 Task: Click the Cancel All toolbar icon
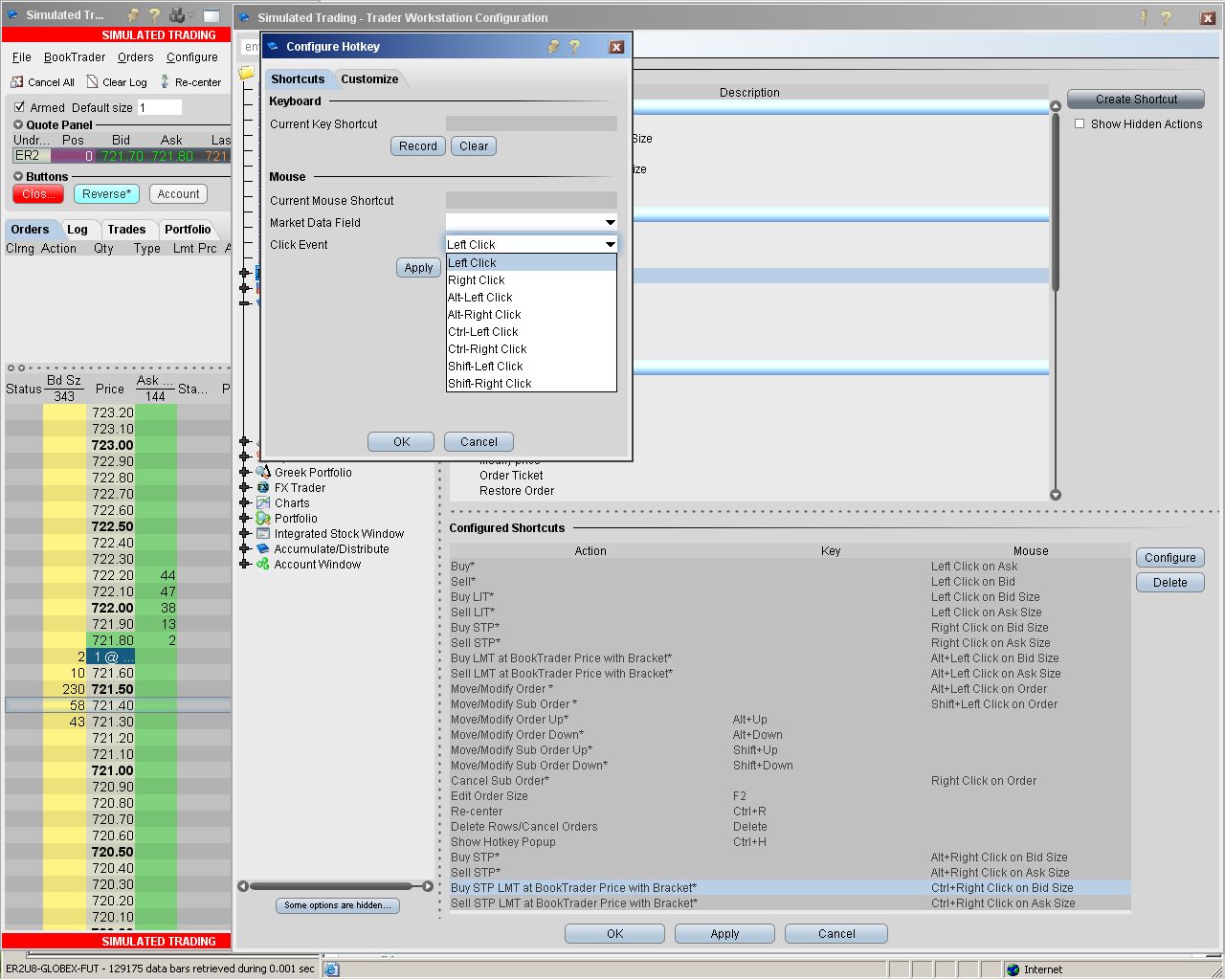17,82
